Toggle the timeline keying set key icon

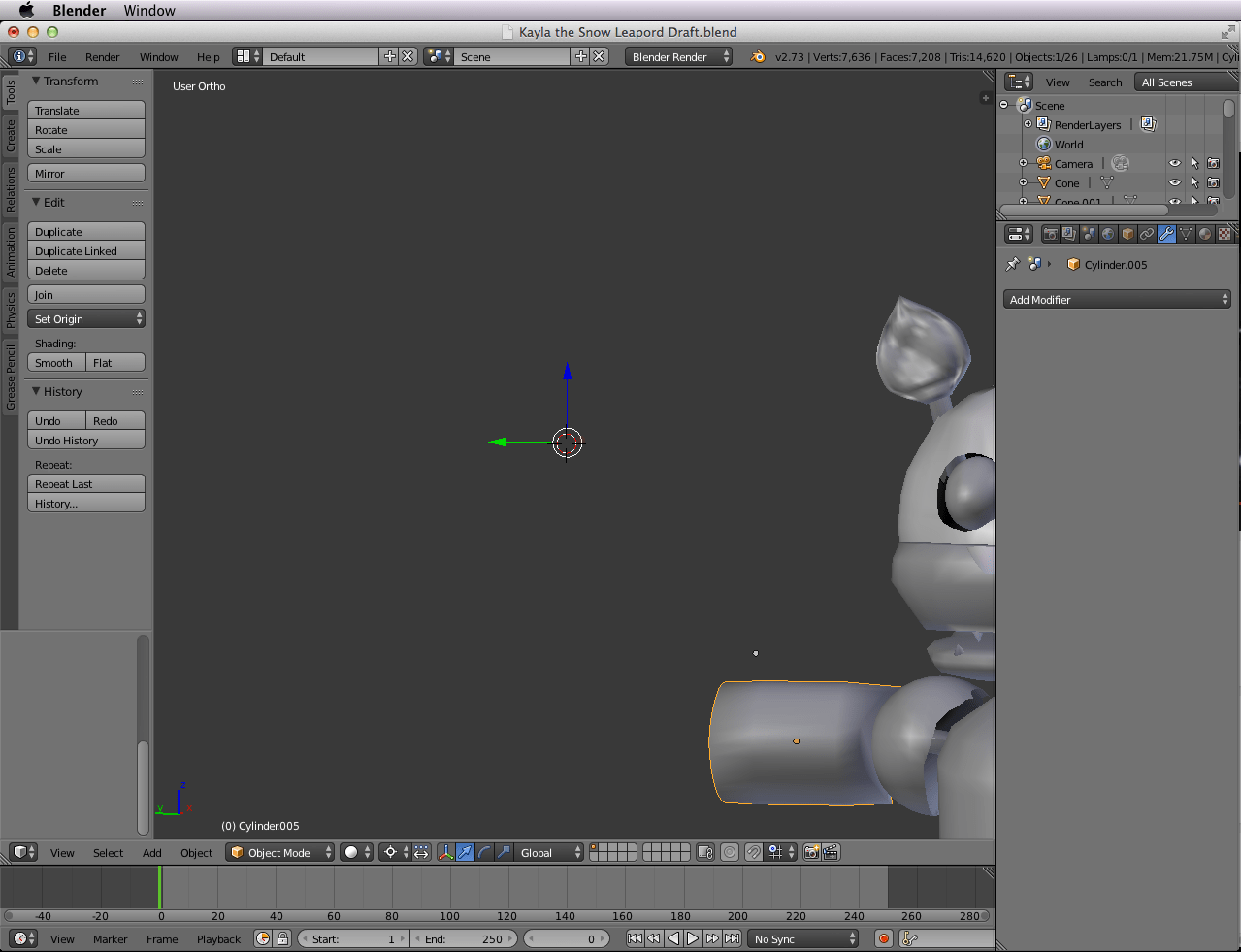click(x=909, y=938)
